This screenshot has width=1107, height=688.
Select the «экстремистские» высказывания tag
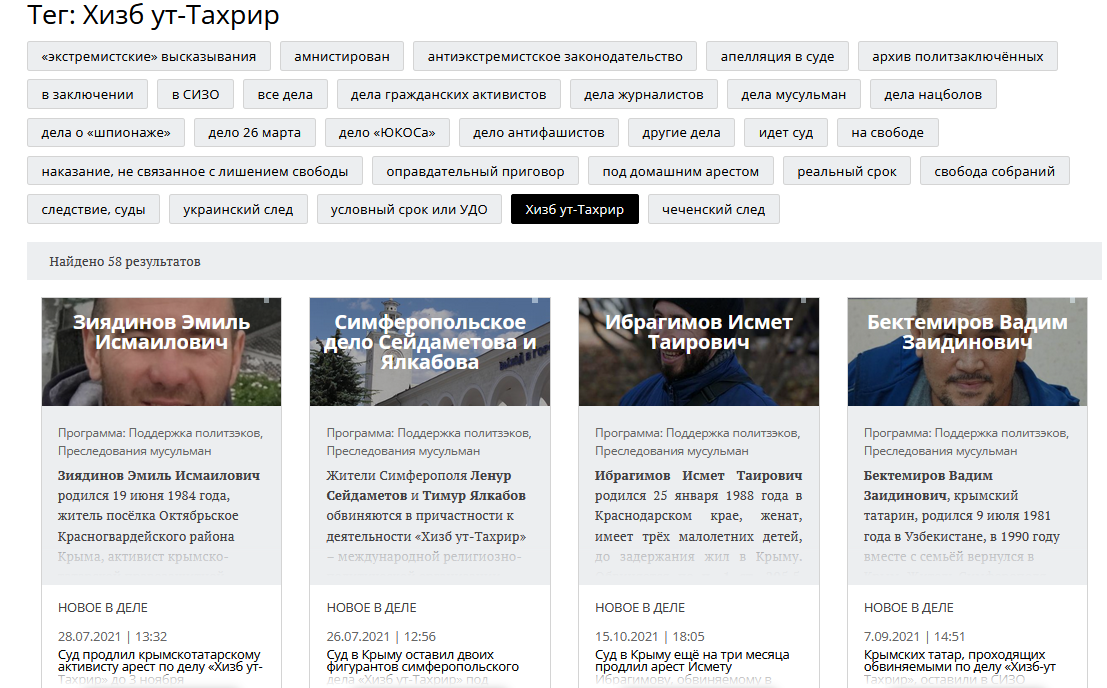pyautogui.click(x=149, y=56)
